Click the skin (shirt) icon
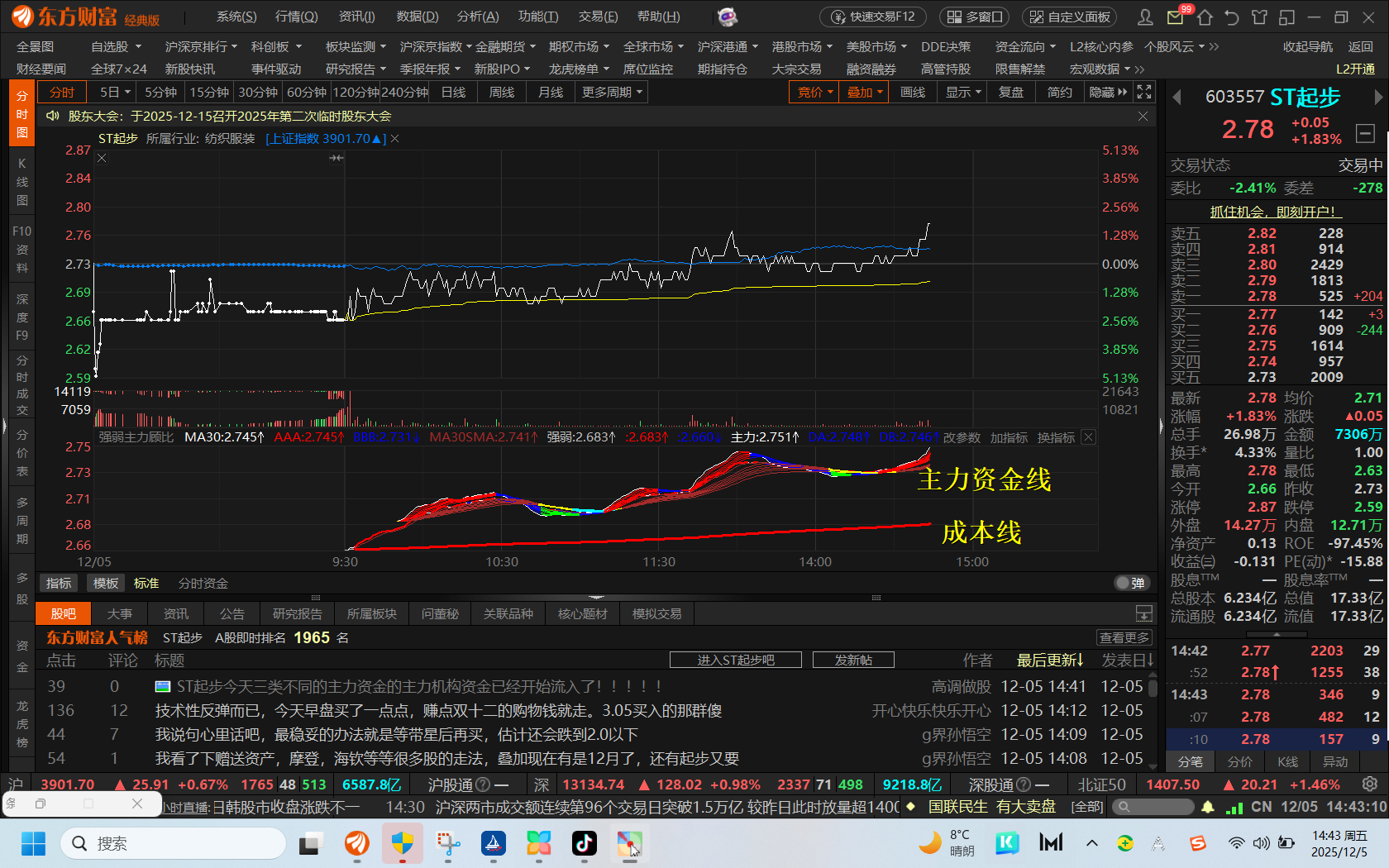Screen dimensions: 1389x868 point(1259,17)
